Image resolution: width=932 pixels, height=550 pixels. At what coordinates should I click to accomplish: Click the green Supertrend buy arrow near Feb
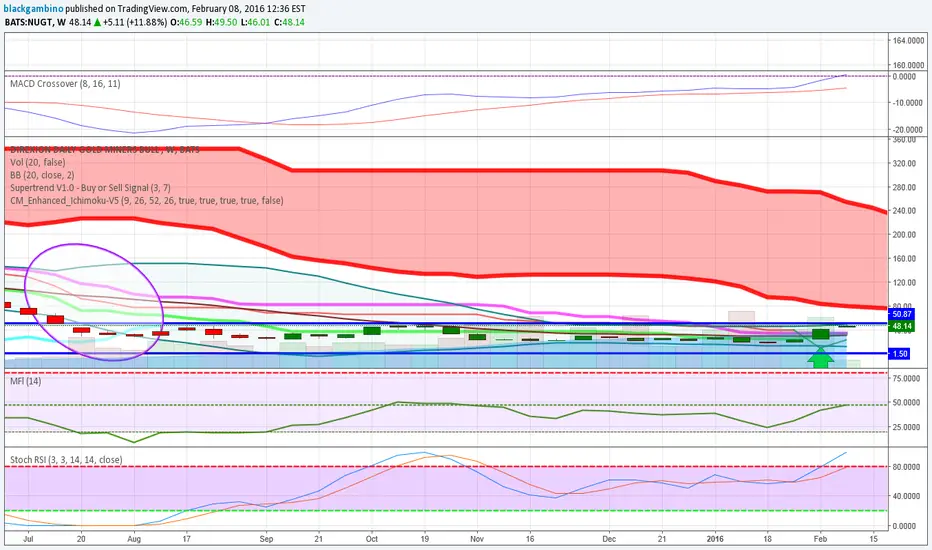pyautogui.click(x=820, y=358)
